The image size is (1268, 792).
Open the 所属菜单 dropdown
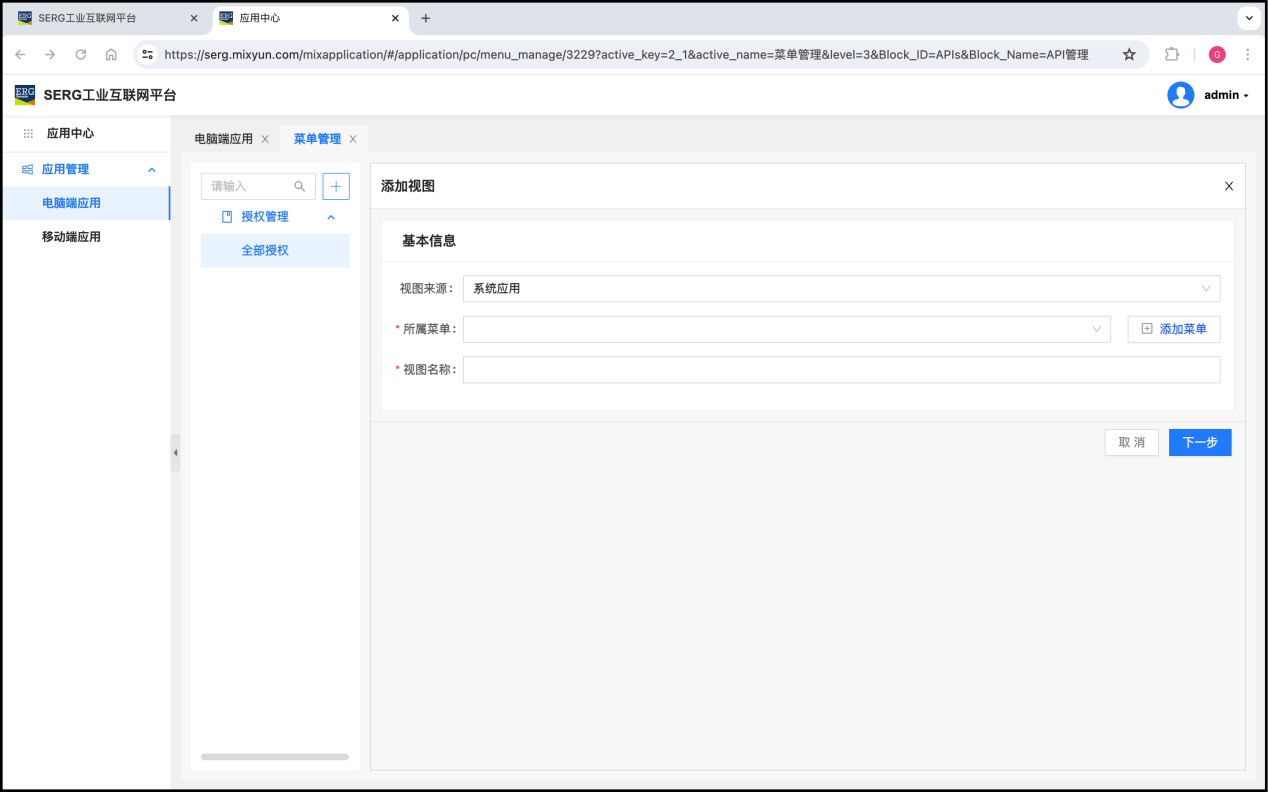(x=786, y=329)
